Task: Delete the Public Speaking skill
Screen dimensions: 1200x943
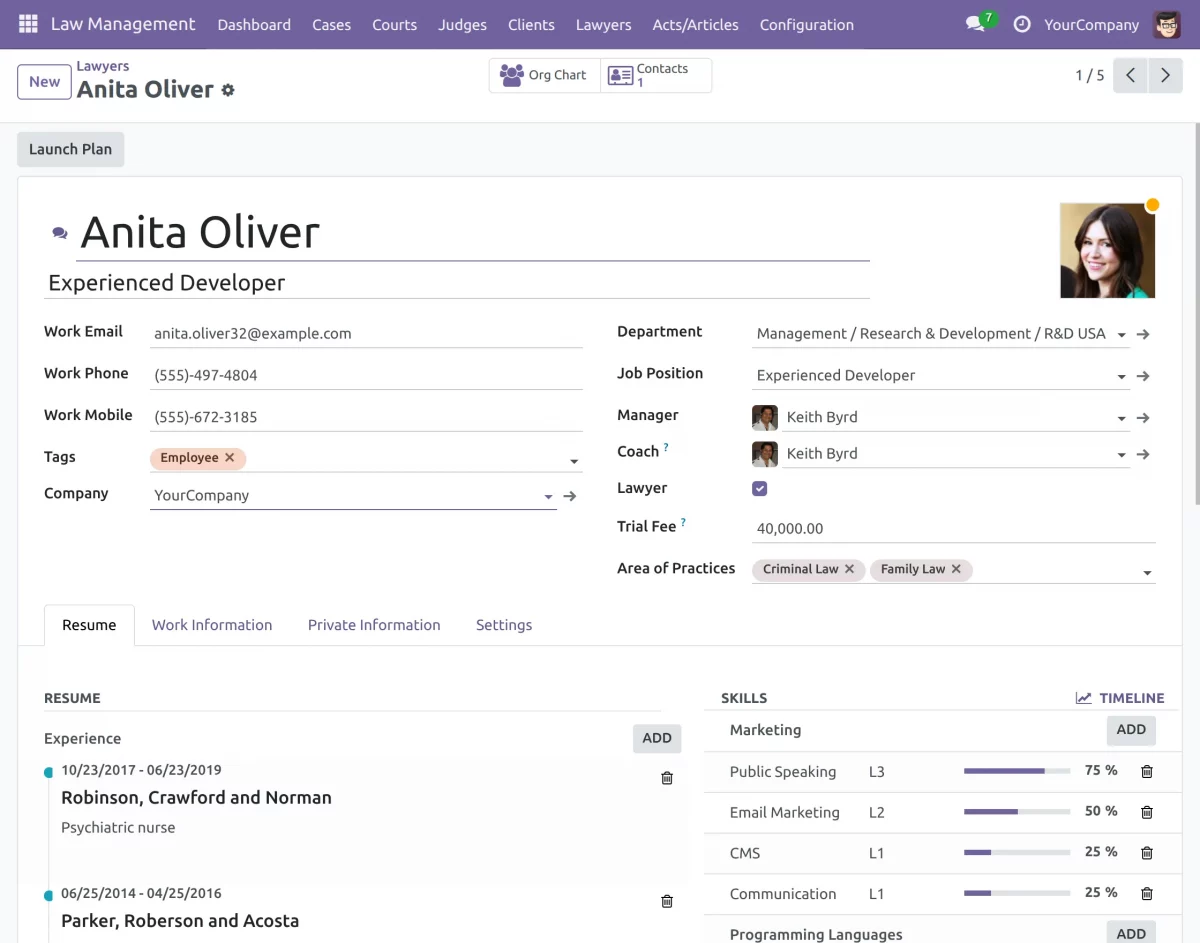Action: tap(1147, 772)
